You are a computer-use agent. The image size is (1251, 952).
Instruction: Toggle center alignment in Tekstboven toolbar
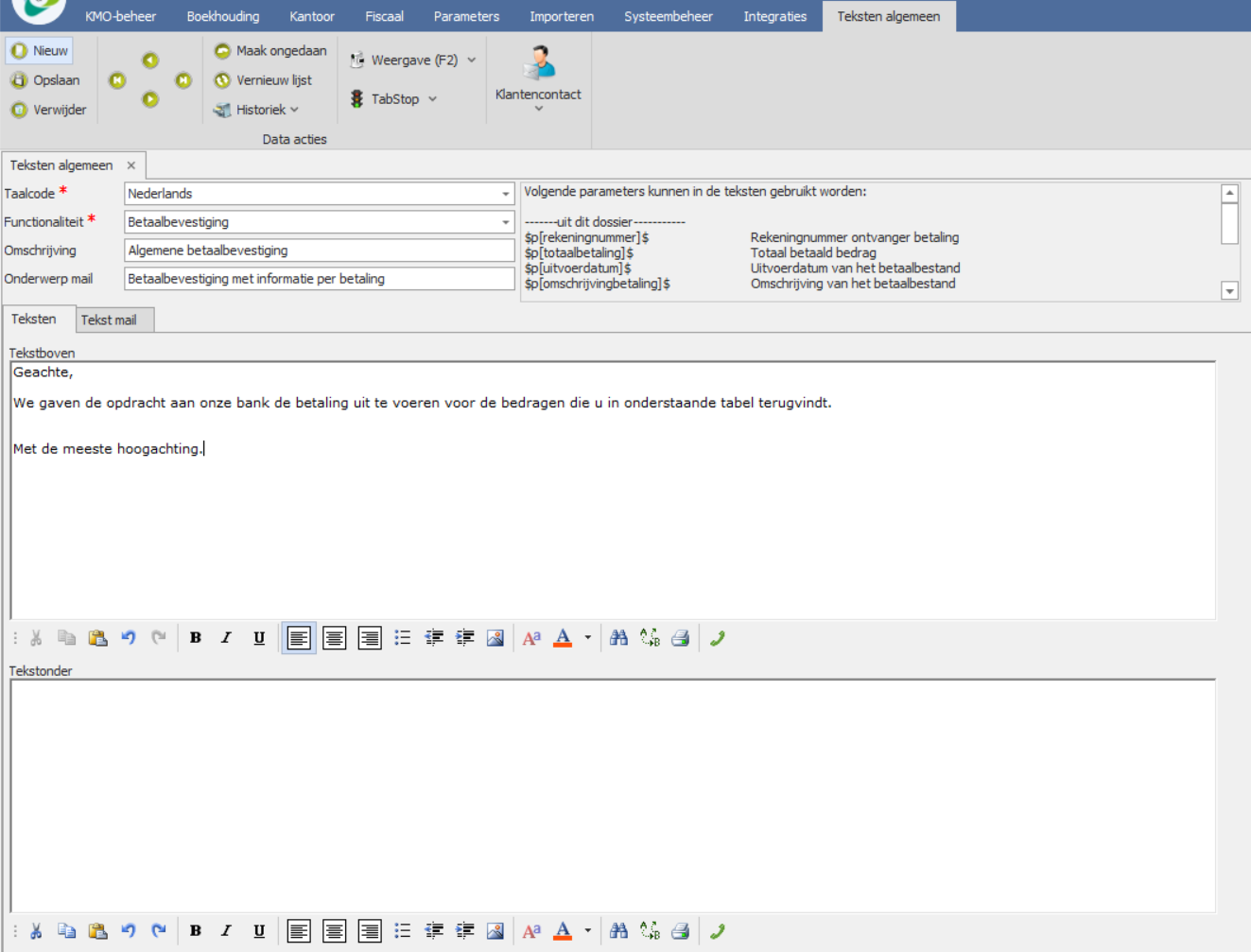pyautogui.click(x=334, y=638)
